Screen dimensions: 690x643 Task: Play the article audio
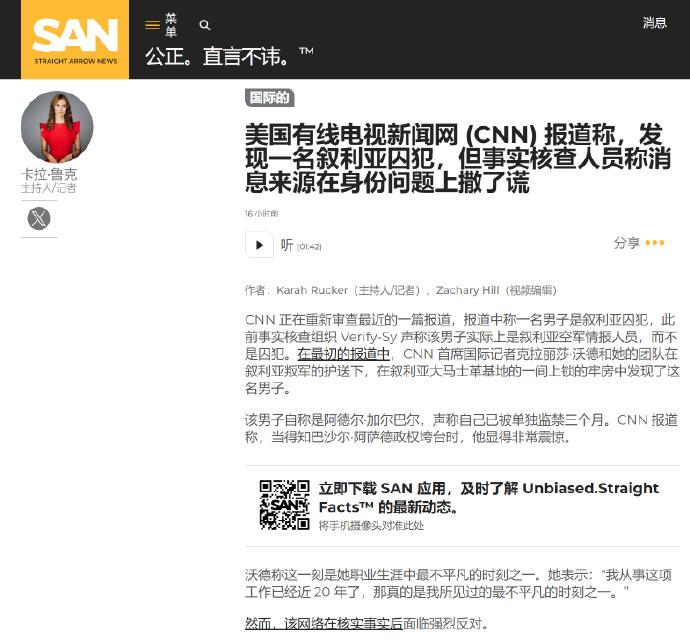pos(259,244)
